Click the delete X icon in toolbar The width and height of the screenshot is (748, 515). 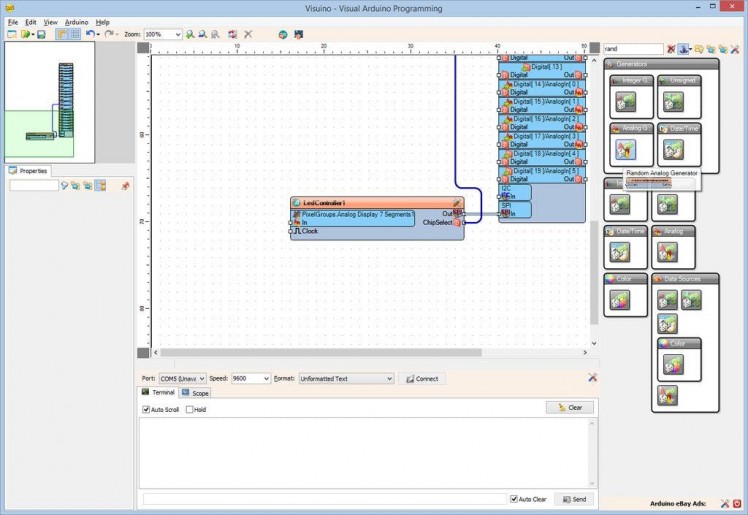[x=248, y=34]
